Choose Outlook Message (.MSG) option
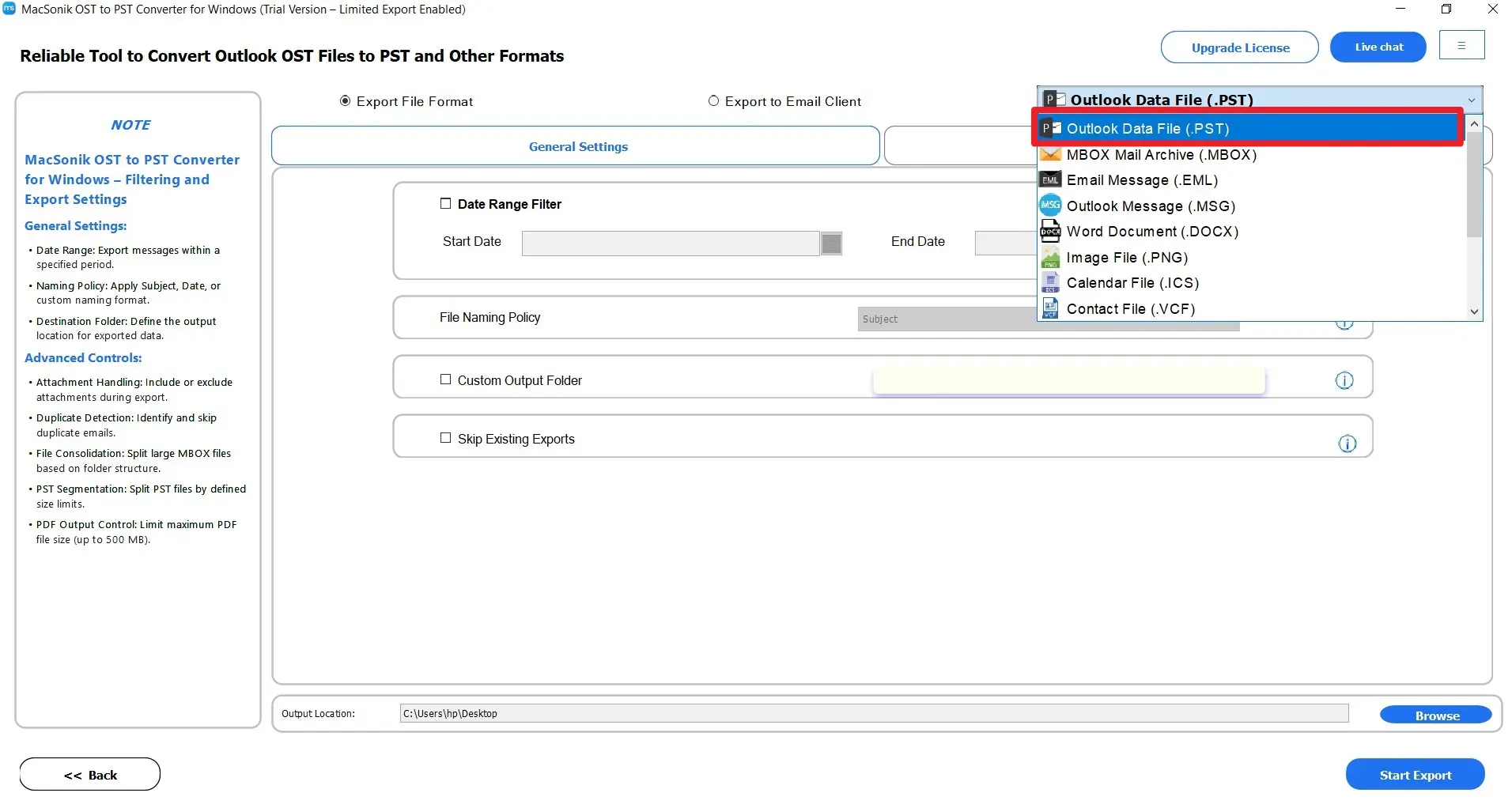 coord(1252,206)
